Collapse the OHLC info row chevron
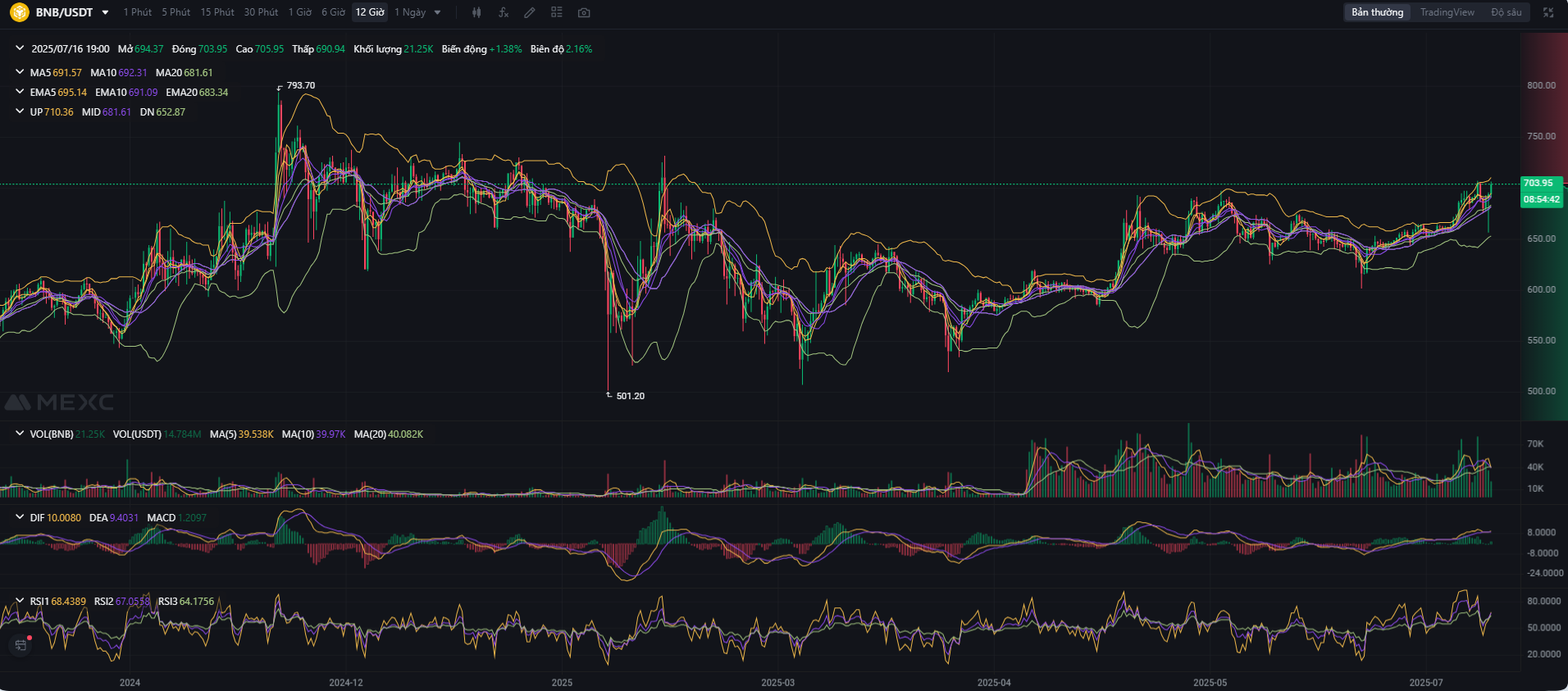 point(20,48)
